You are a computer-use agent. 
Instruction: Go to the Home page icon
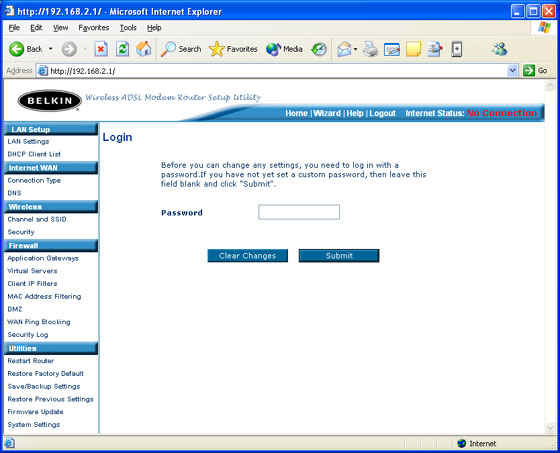coord(144,49)
